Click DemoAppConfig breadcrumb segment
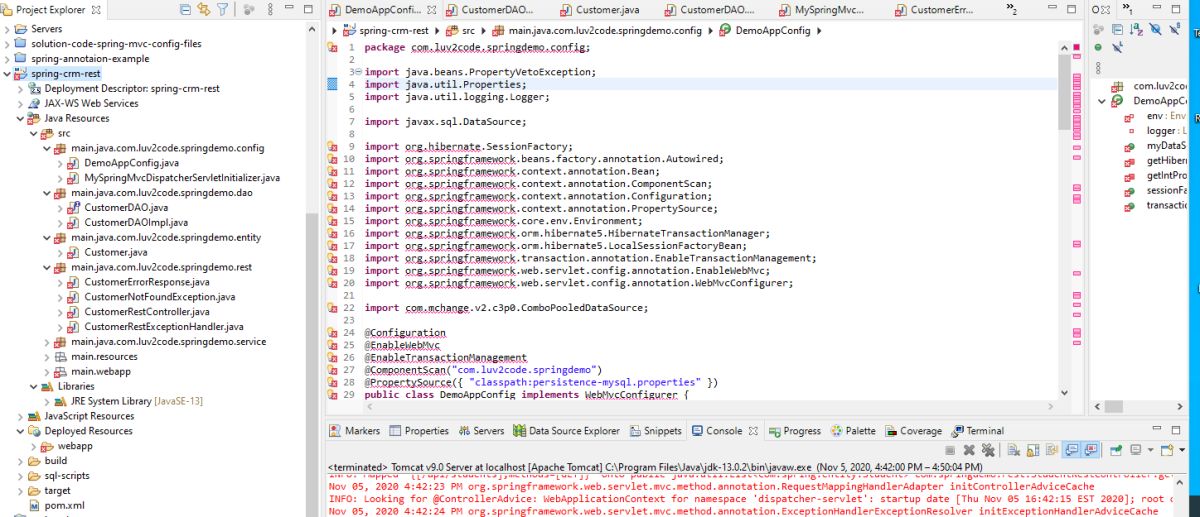The height and width of the screenshot is (517, 1200). point(765,31)
